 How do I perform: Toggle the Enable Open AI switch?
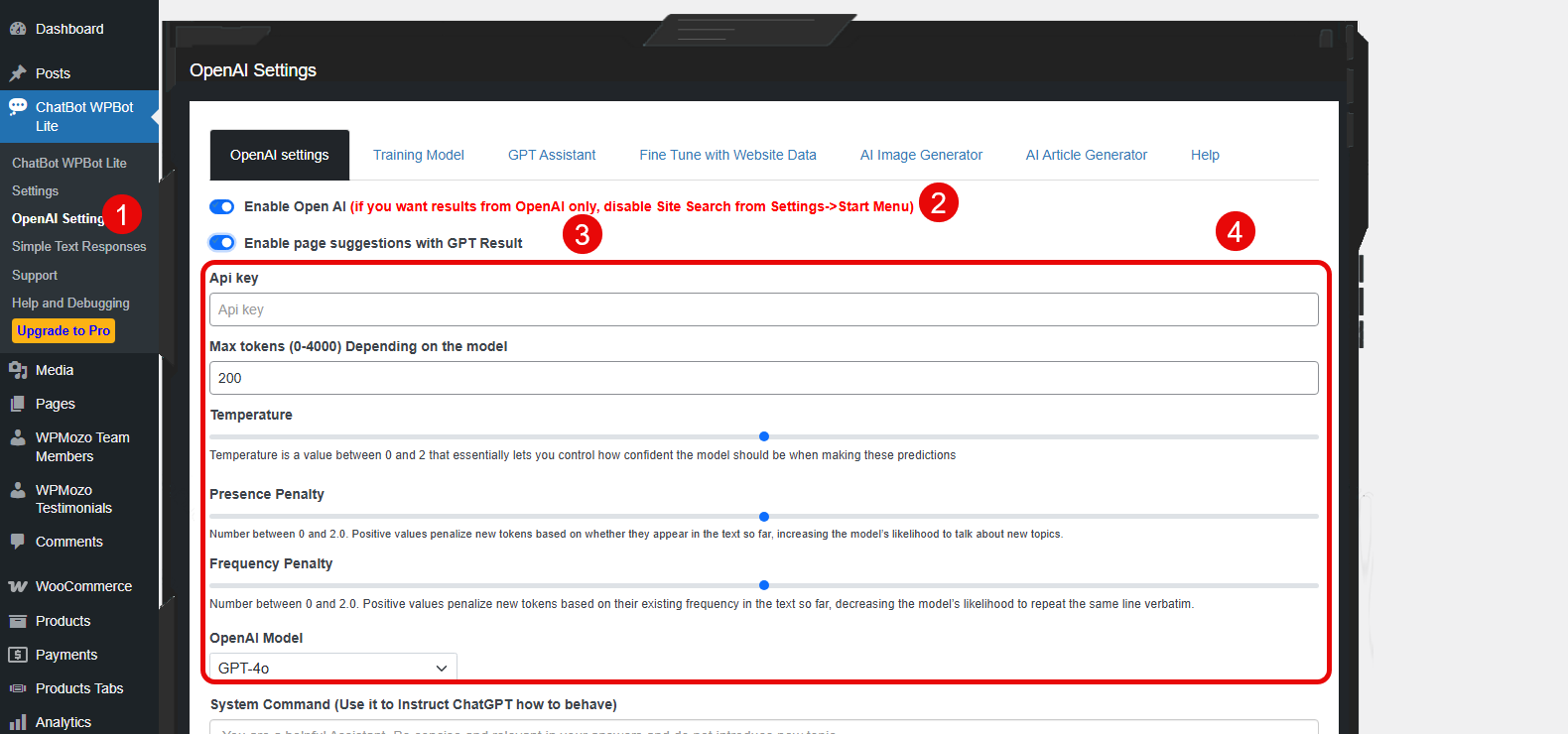pos(221,206)
